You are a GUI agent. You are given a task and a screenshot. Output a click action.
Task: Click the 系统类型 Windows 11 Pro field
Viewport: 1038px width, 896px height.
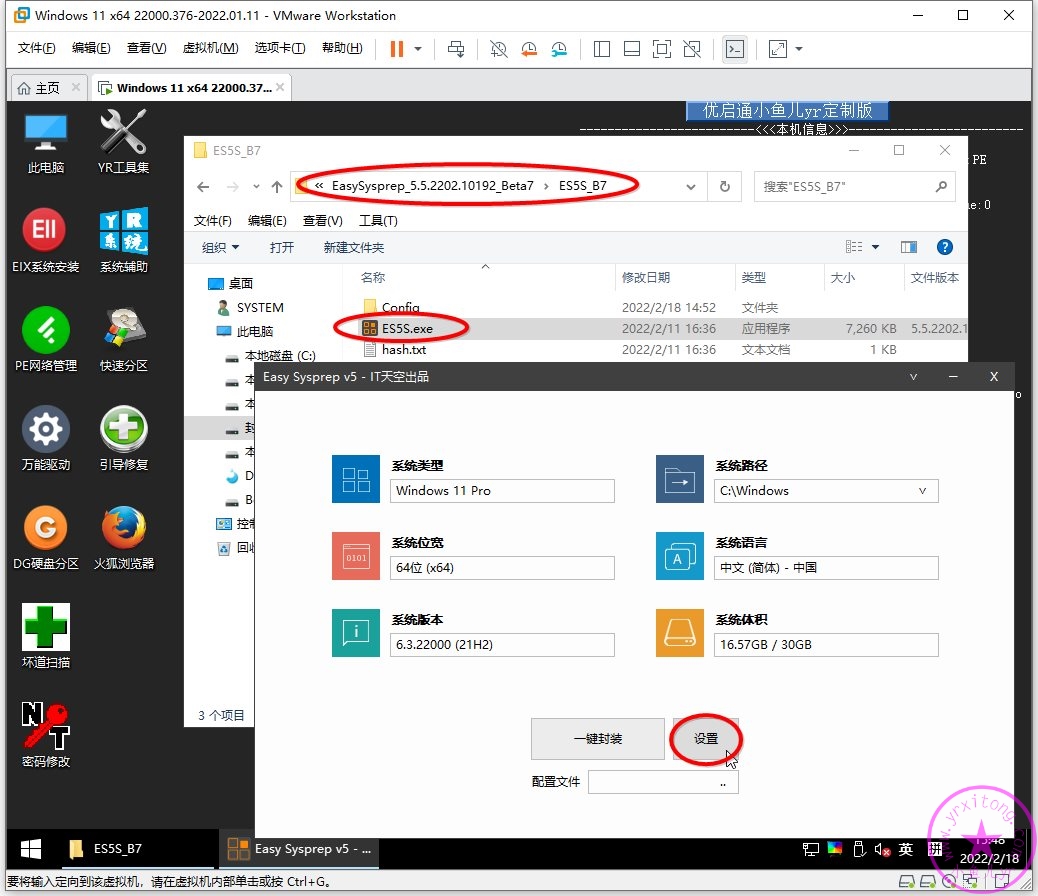coord(502,491)
